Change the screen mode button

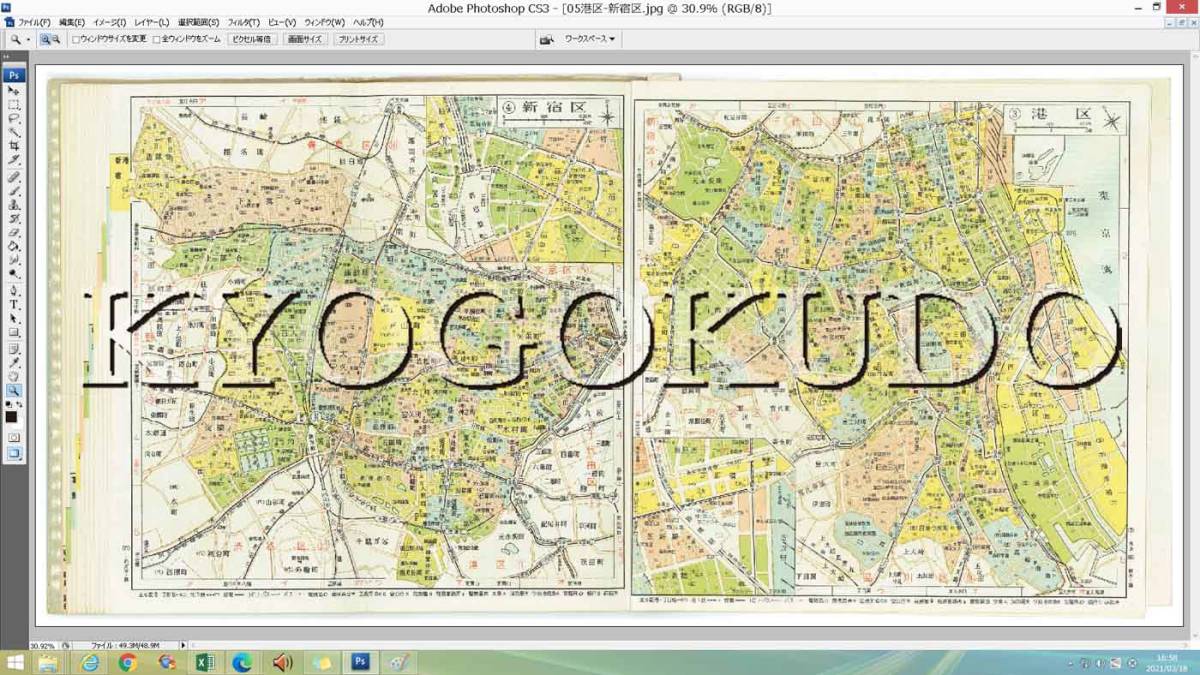pyautogui.click(x=14, y=453)
